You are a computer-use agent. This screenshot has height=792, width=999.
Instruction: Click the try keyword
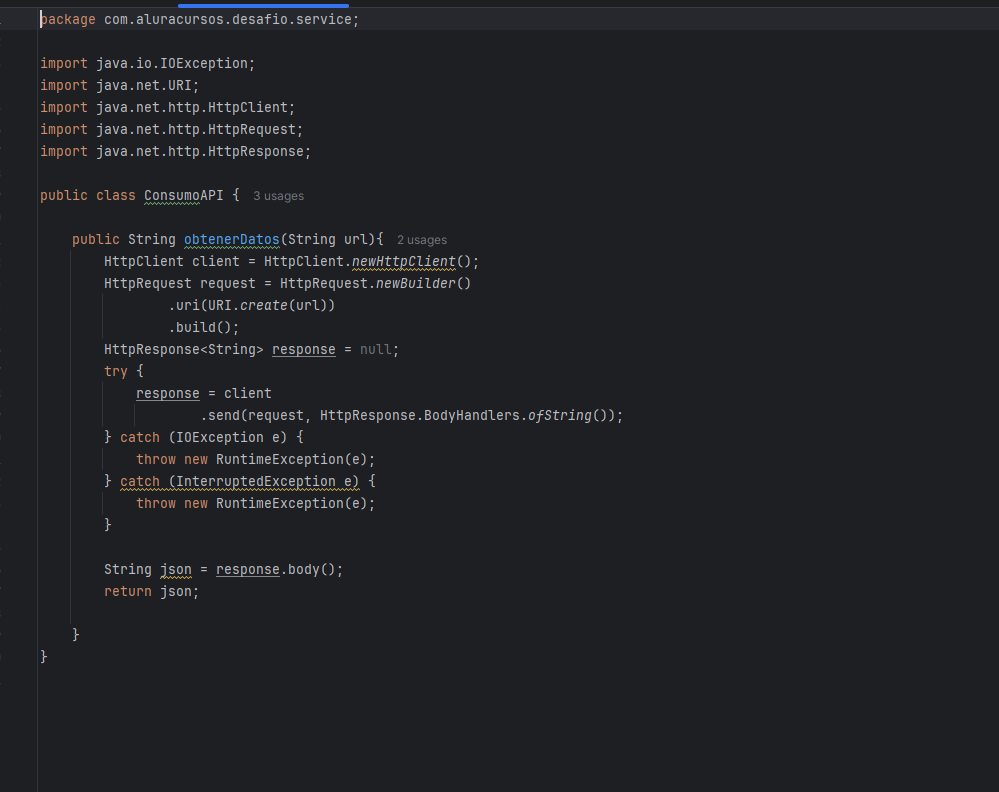point(116,371)
